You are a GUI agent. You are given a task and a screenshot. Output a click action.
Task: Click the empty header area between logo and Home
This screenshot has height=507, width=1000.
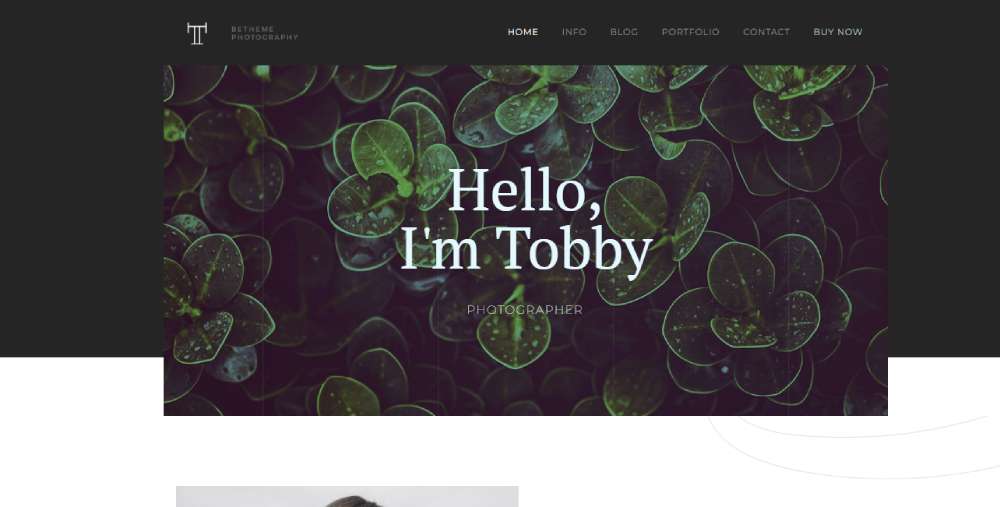tap(402, 32)
